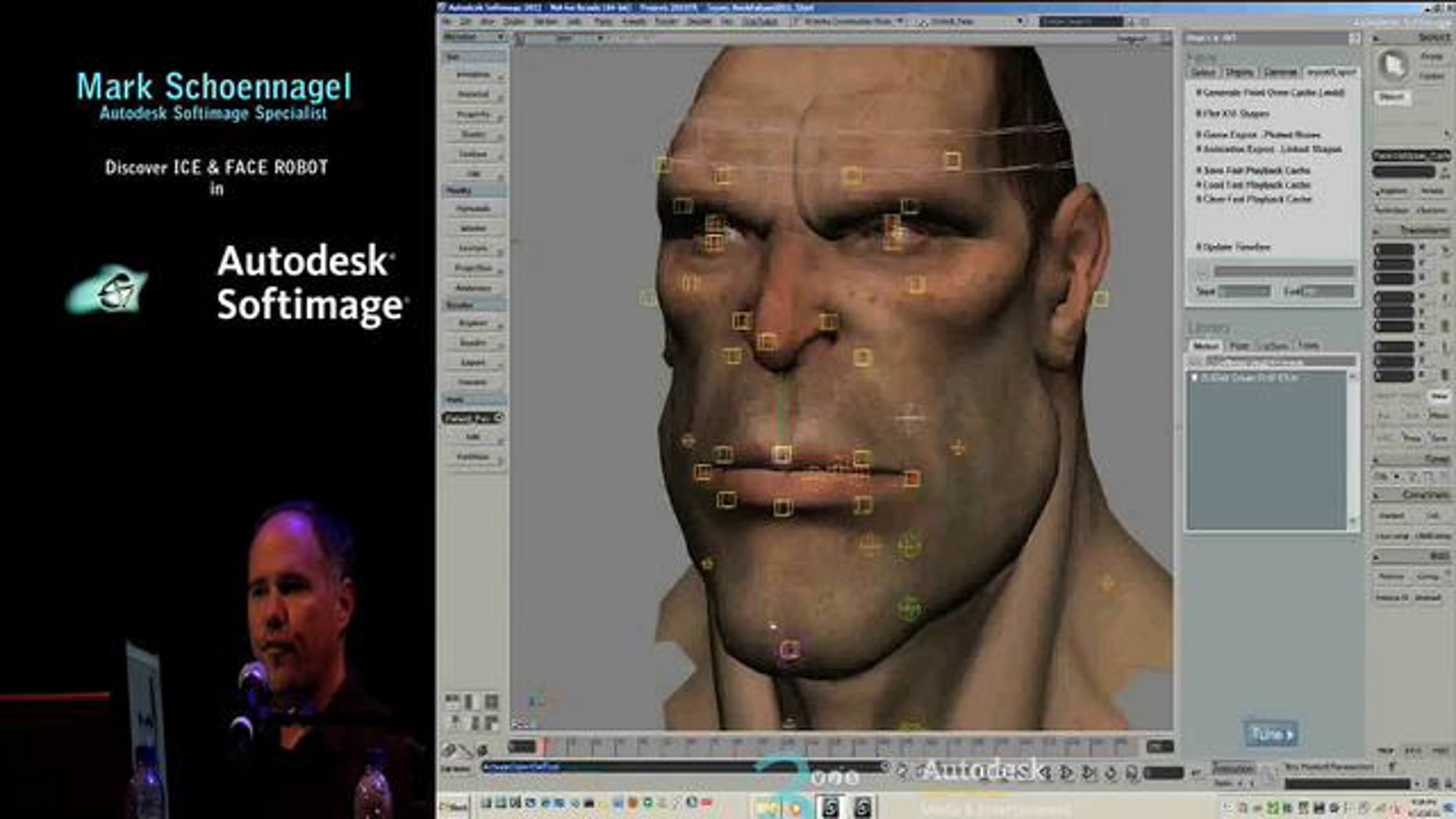
Task: Open the Tools tab in the Library
Action: click(1309, 345)
